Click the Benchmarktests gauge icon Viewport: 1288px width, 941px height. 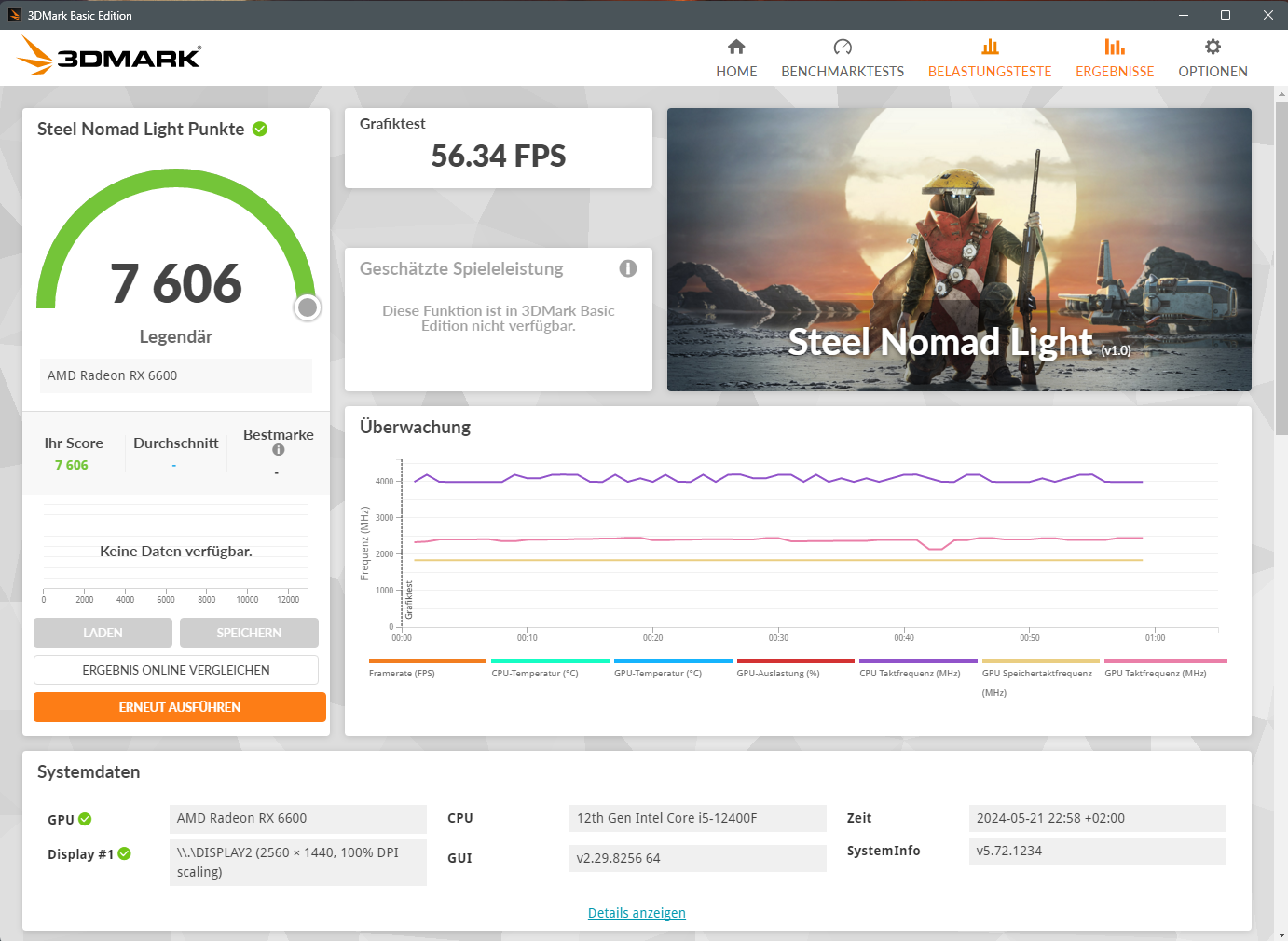coord(843,47)
